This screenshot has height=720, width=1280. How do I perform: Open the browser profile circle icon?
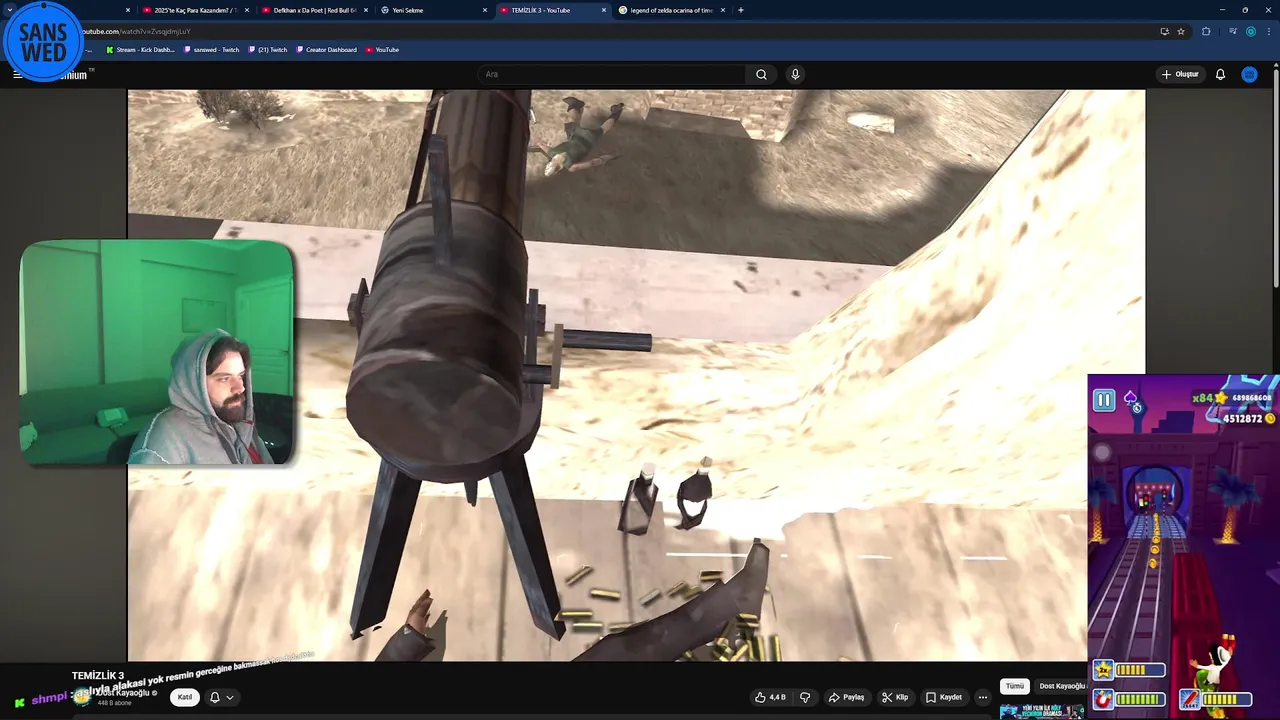tap(1251, 31)
